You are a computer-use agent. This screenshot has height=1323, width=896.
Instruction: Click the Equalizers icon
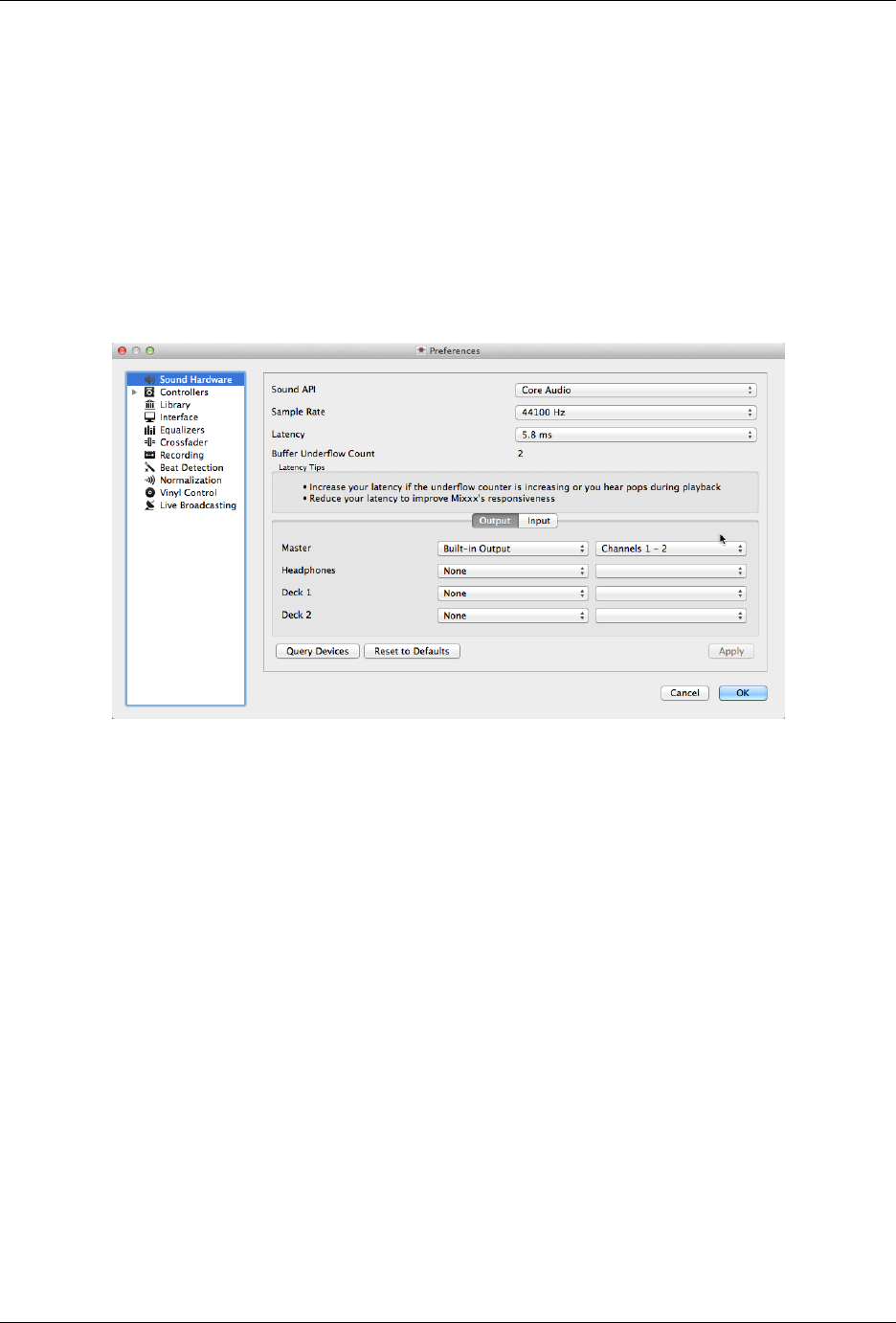pos(149,430)
